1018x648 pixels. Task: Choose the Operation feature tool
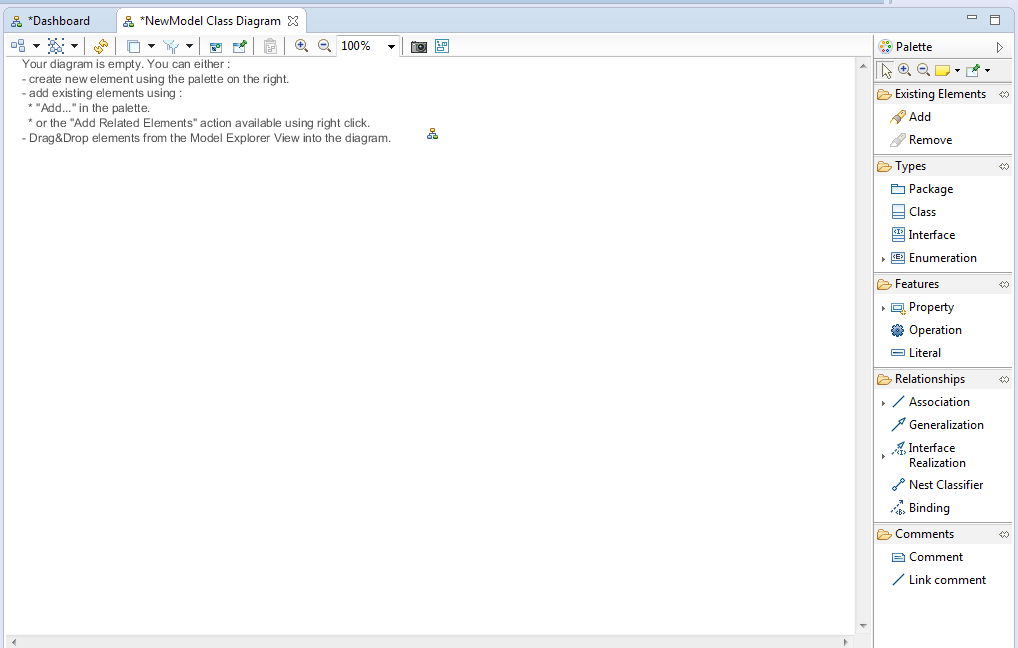point(934,330)
